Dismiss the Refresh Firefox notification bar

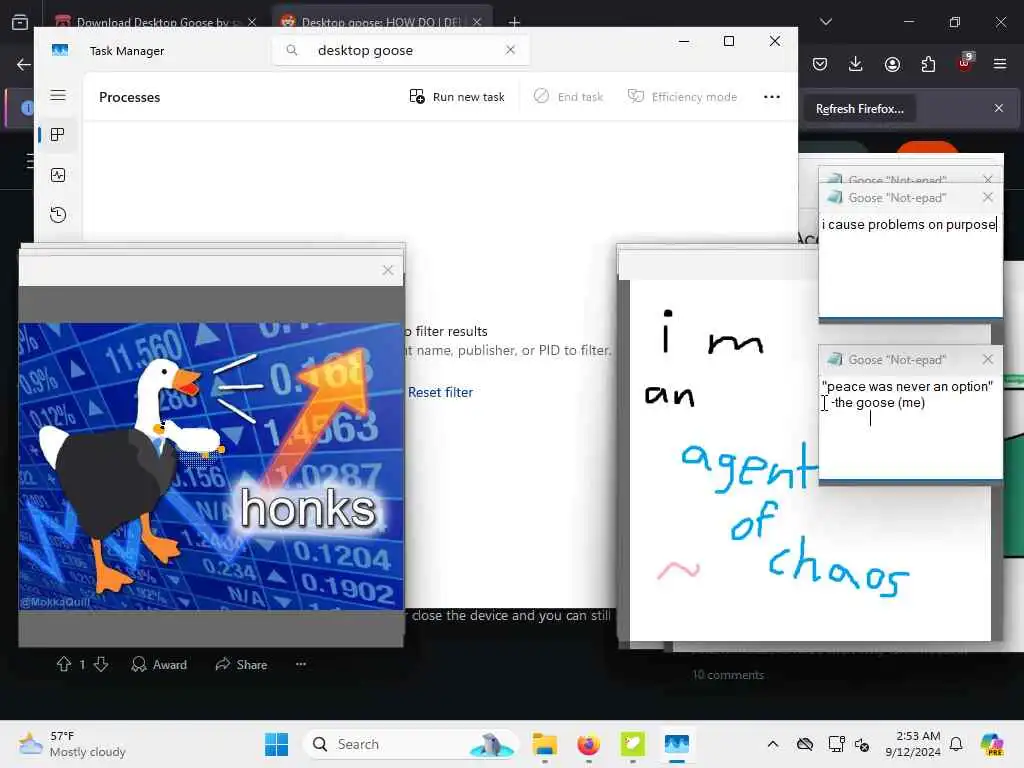tap(999, 108)
